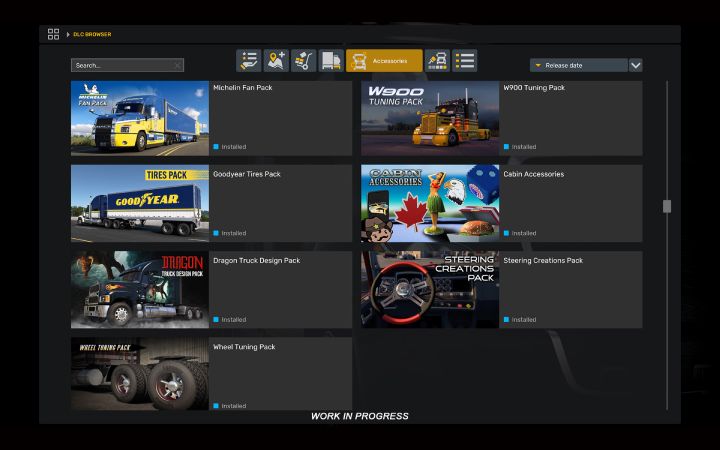Screen dimensions: 720x450
Task: Select the Wheel Tuning Pack title
Action: coord(244,347)
